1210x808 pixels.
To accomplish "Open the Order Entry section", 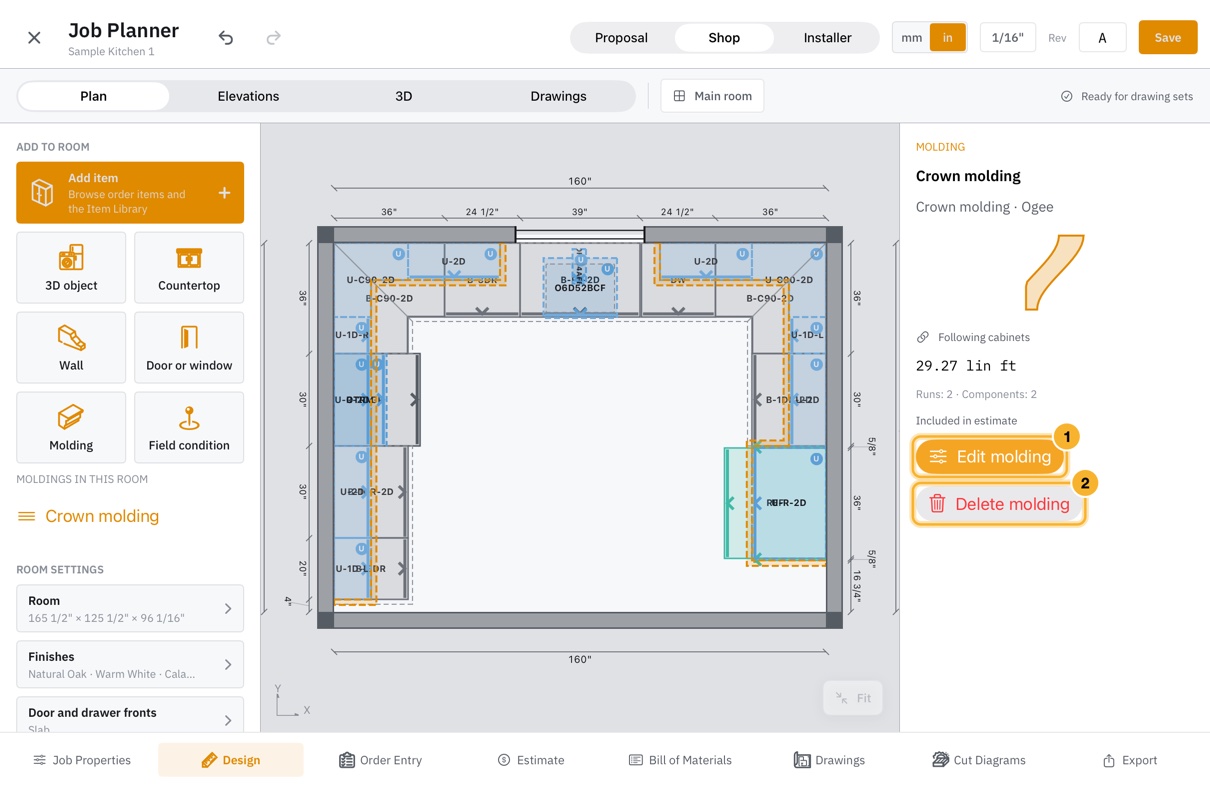I will click(380, 760).
